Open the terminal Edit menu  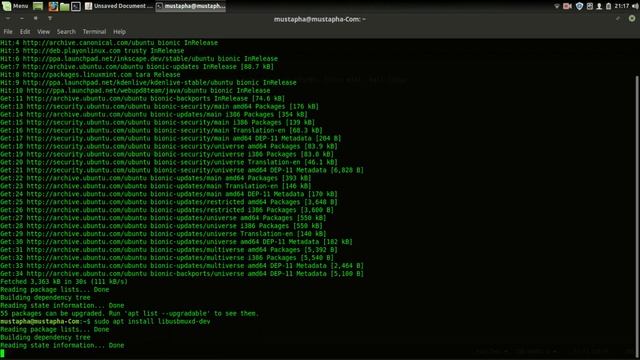click(x=25, y=31)
